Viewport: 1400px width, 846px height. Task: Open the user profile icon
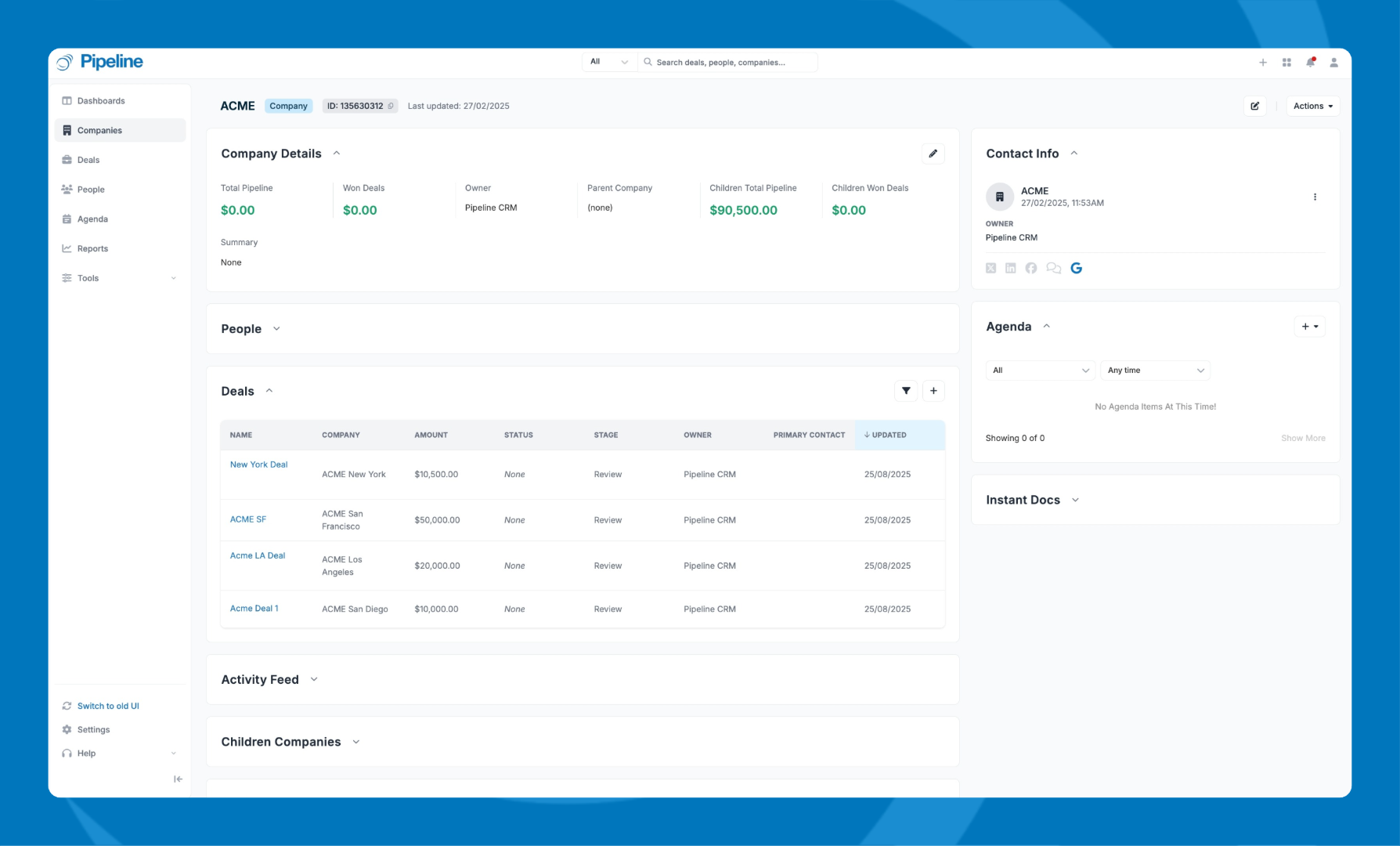1334,63
